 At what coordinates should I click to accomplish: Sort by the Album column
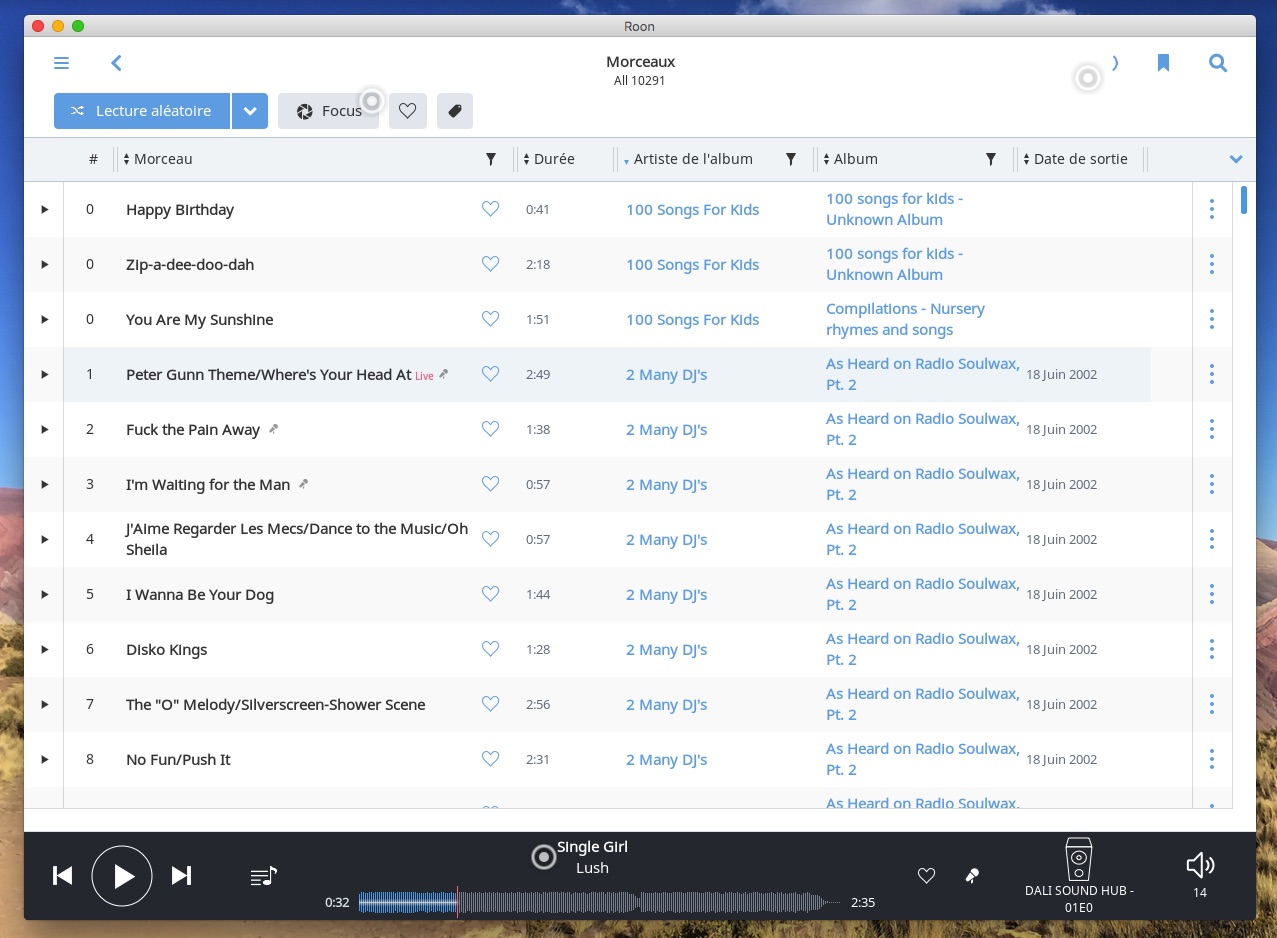tap(850, 159)
